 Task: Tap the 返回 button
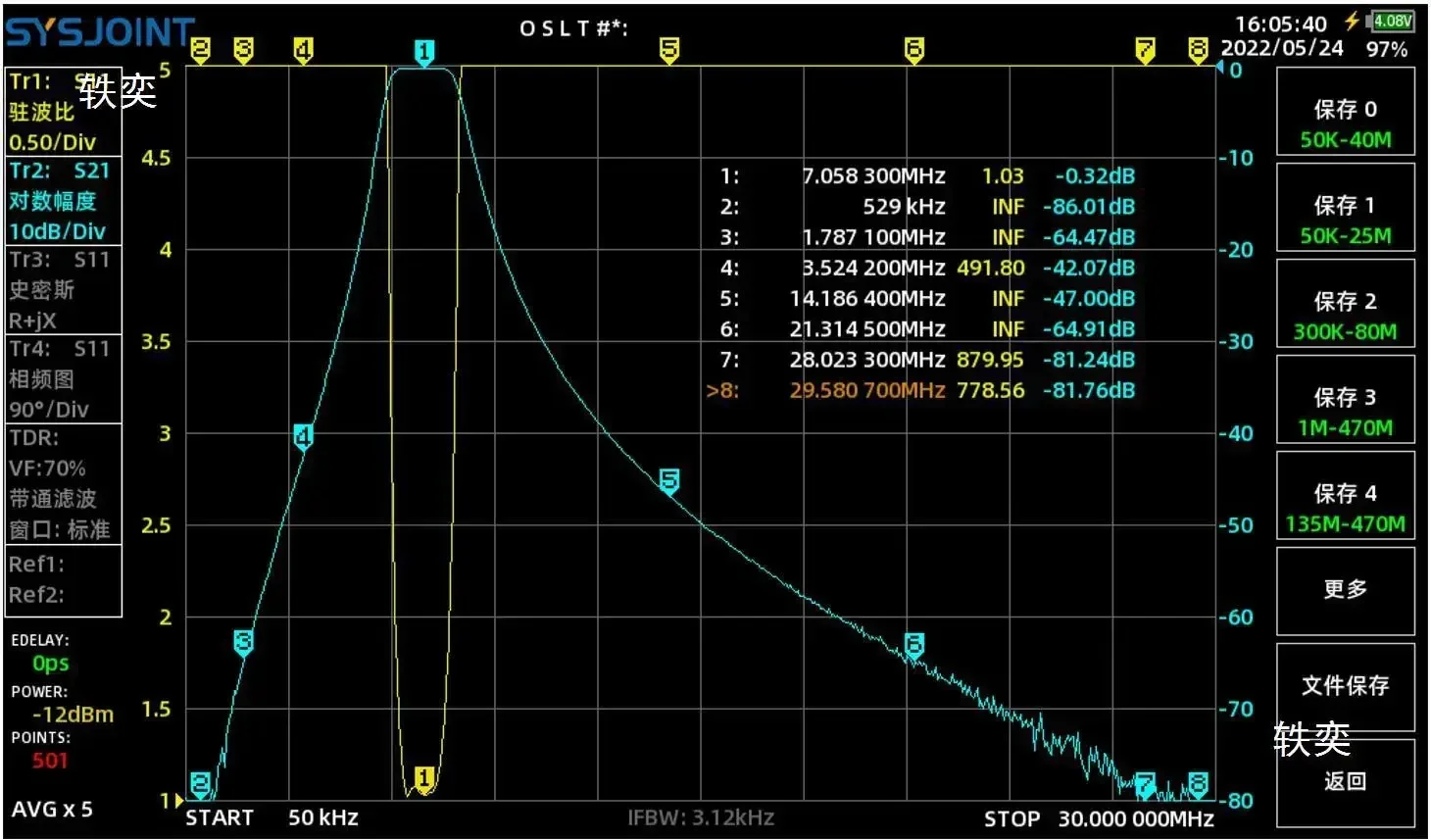[1345, 782]
